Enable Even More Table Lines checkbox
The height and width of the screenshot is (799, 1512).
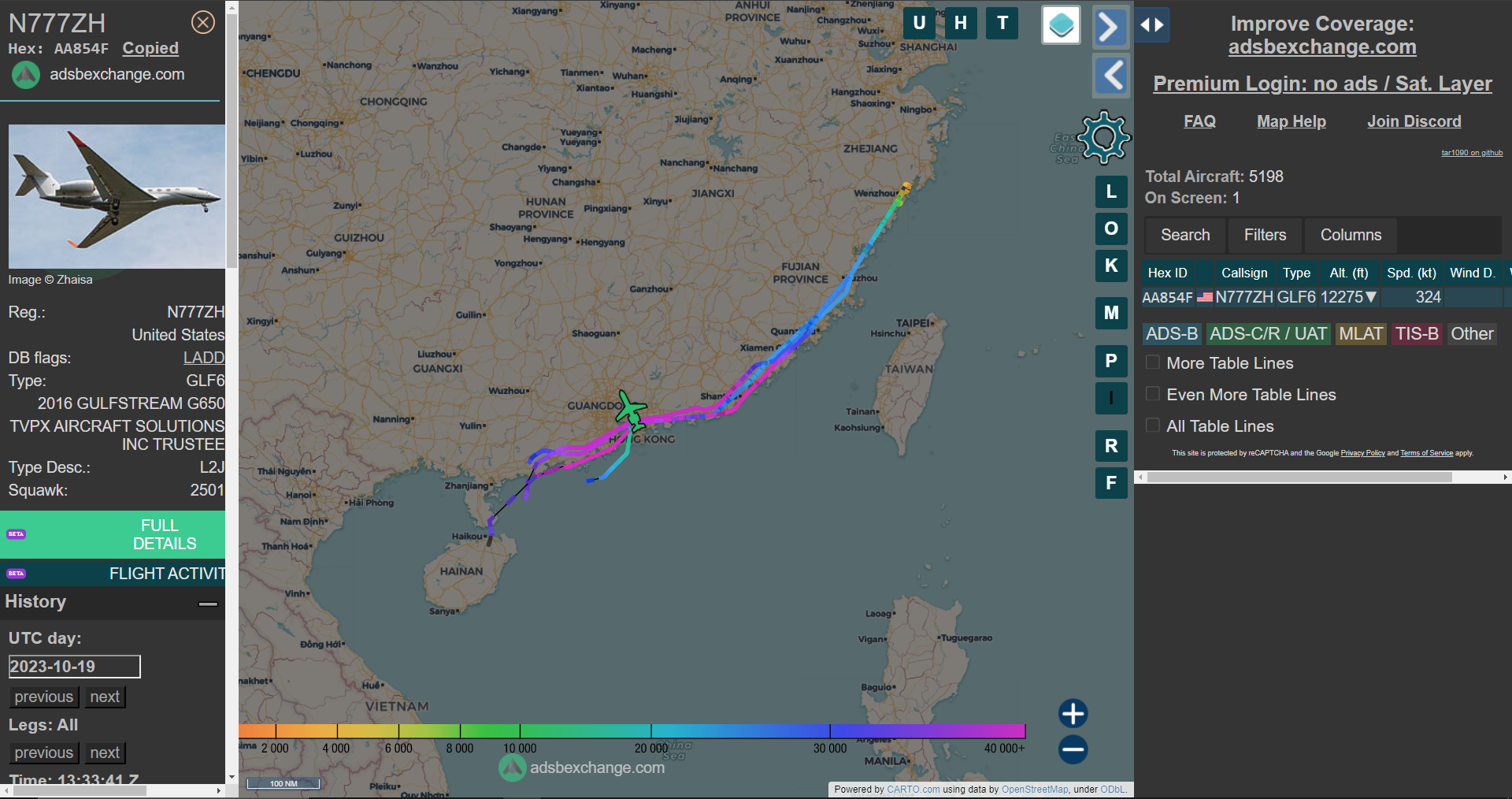pos(1152,394)
